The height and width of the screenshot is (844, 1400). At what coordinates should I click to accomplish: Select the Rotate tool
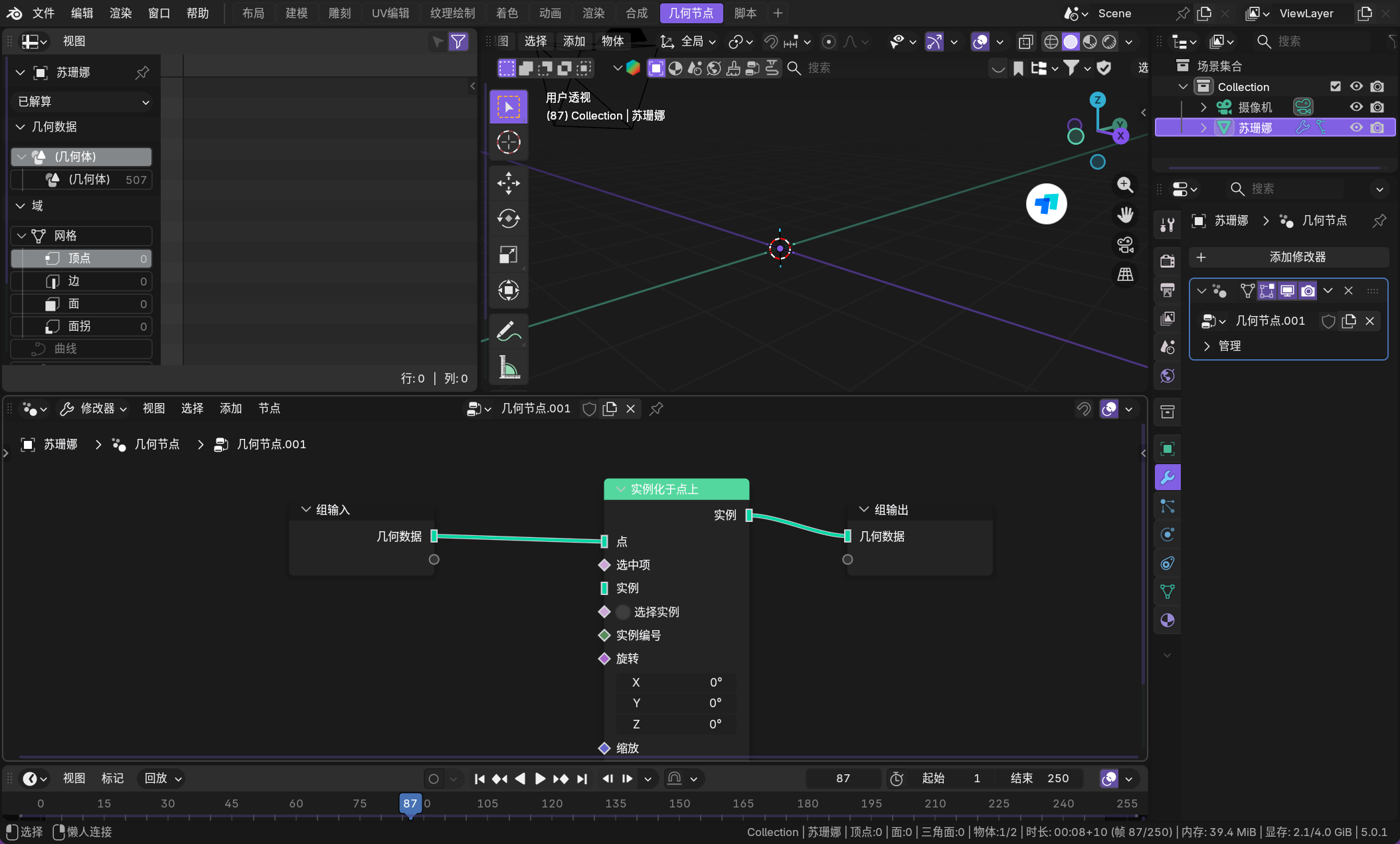coord(509,218)
